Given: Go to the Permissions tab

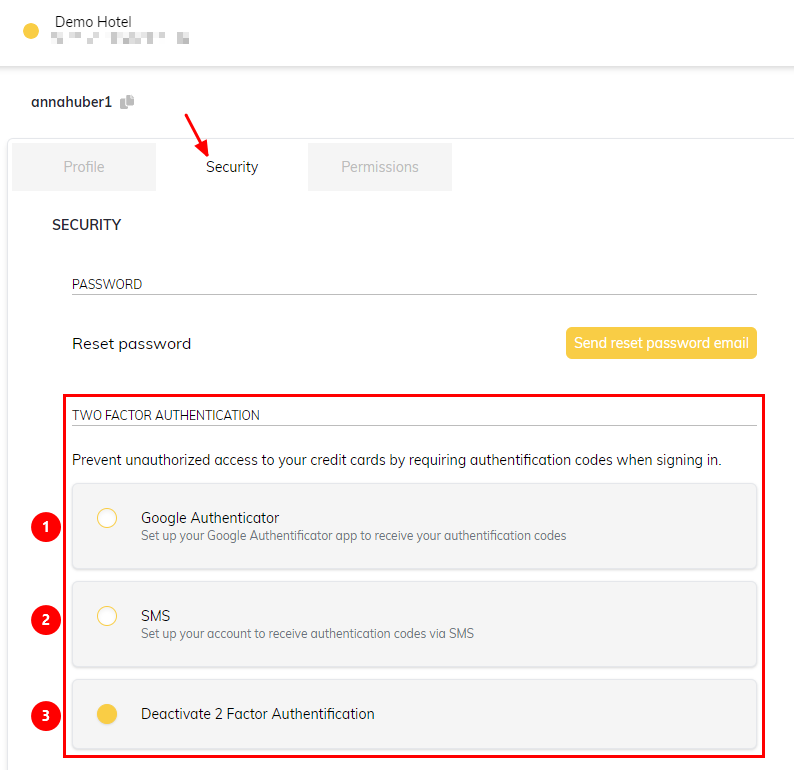Looking at the screenshot, I should coord(380,167).
